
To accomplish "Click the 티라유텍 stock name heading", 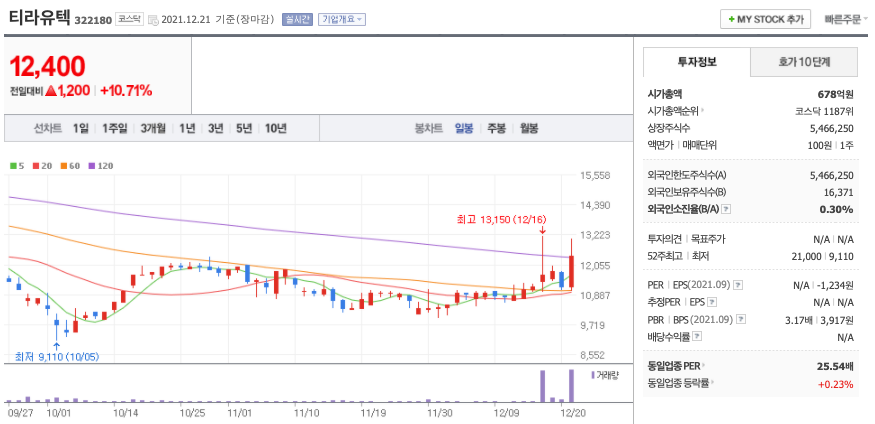I will click(40, 18).
